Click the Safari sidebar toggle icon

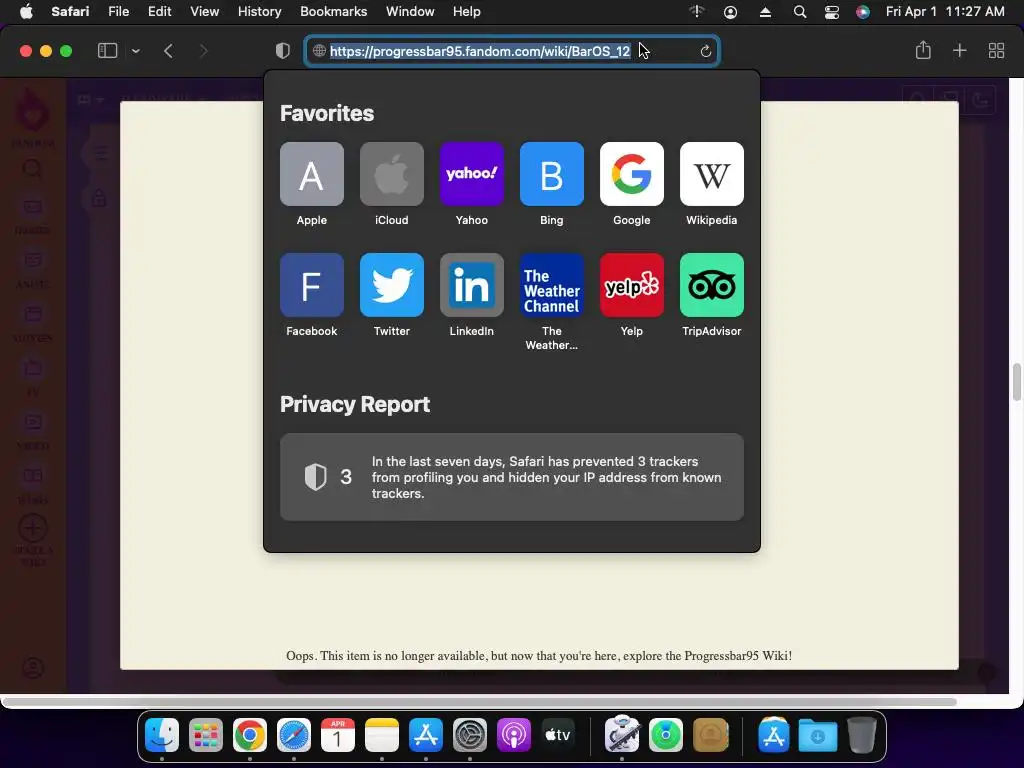(x=107, y=51)
